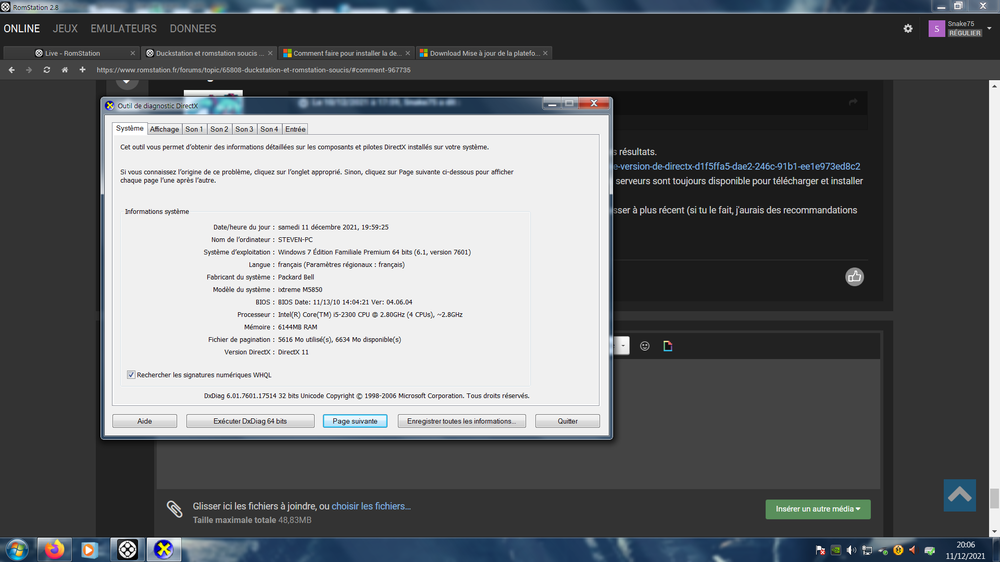The width and height of the screenshot is (1000, 562).
Task: Switch to the Son 2 tab
Action: pos(219,129)
